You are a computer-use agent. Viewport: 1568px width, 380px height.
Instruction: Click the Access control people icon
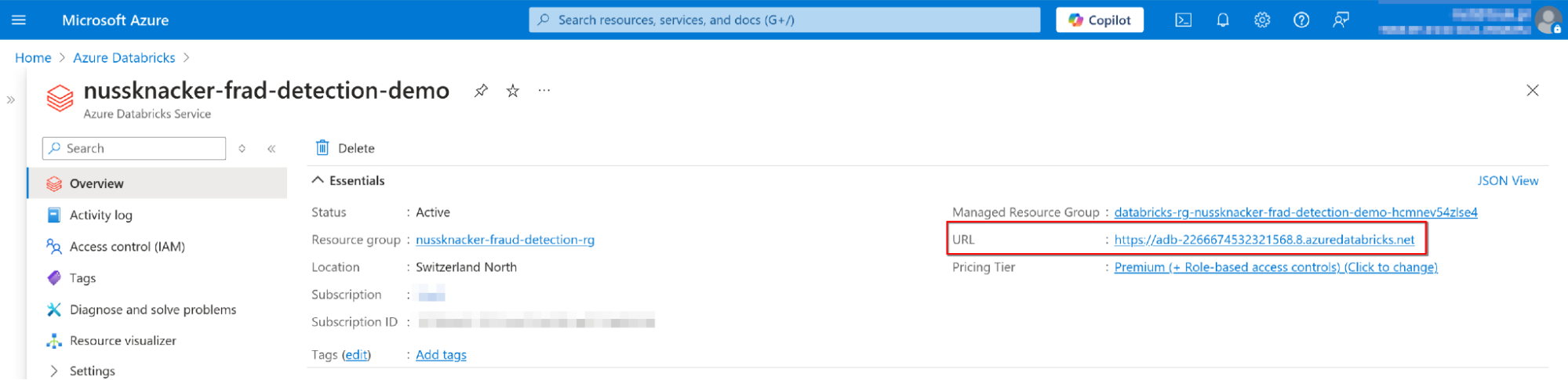pyautogui.click(x=54, y=246)
